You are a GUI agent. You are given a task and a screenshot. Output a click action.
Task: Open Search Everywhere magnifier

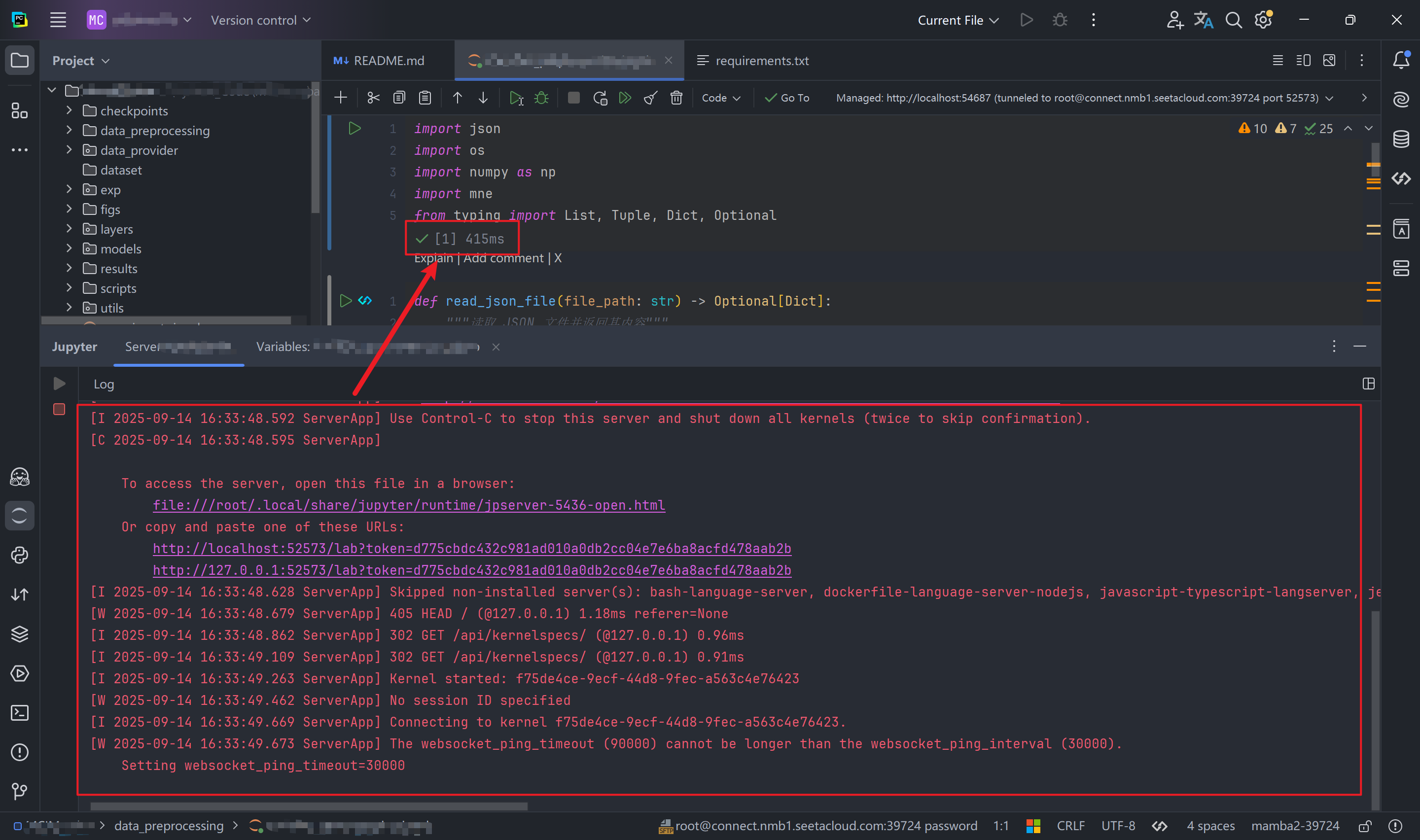pyautogui.click(x=1233, y=20)
